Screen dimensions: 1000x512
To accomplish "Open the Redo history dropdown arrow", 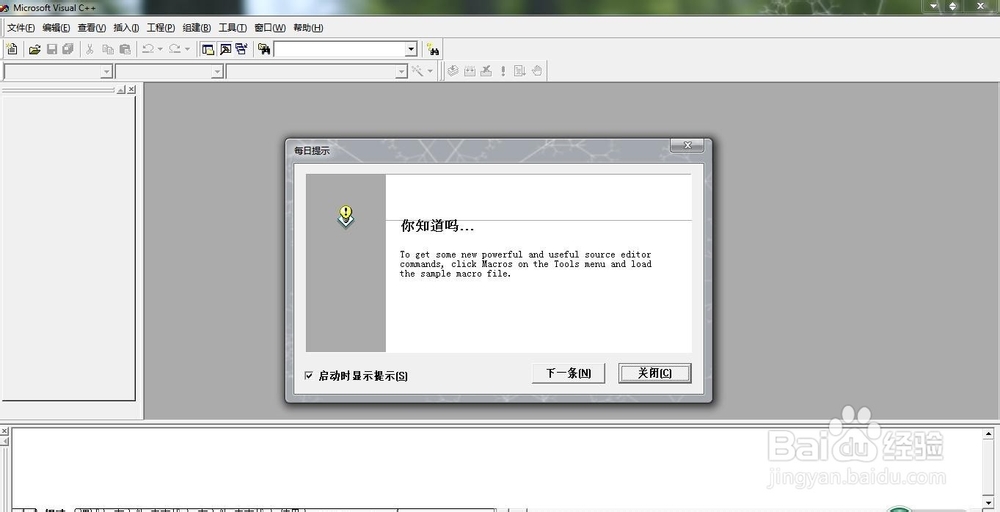I will pyautogui.click(x=187, y=49).
